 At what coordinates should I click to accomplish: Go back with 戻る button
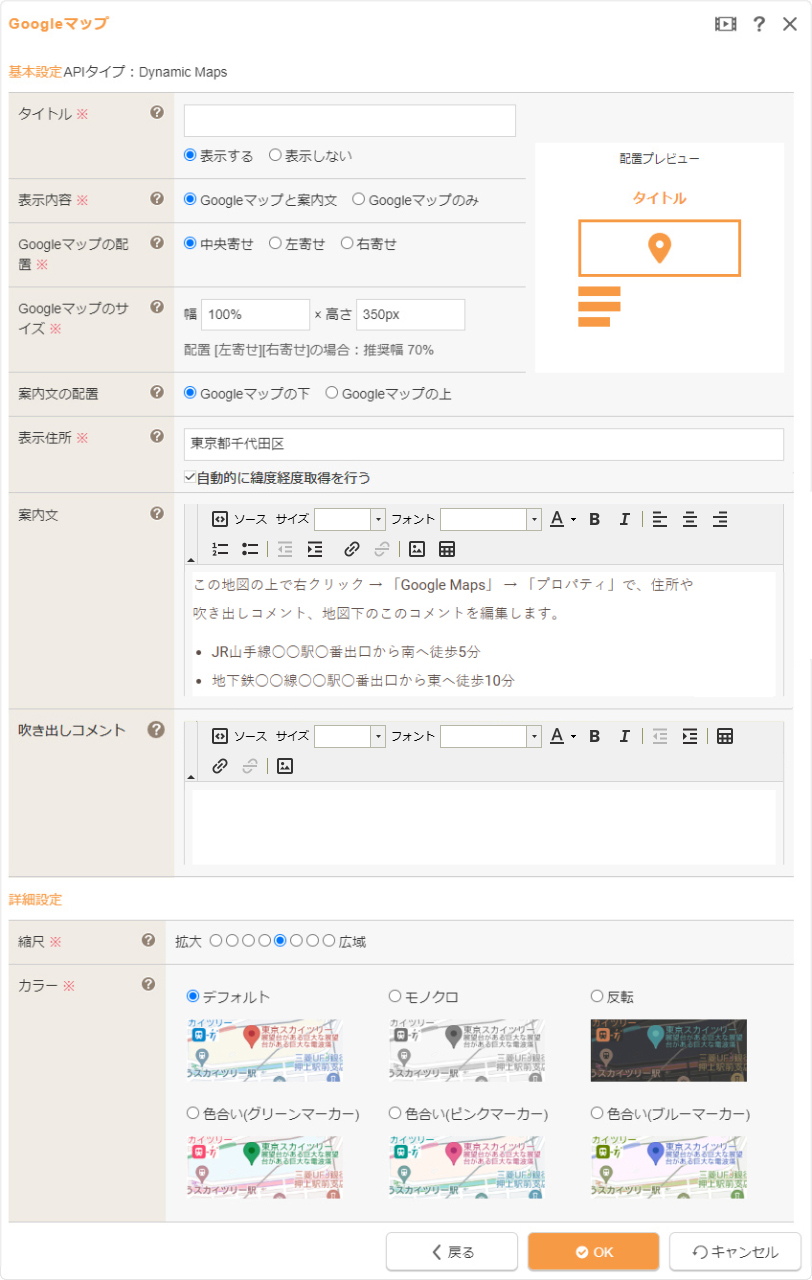(452, 1251)
